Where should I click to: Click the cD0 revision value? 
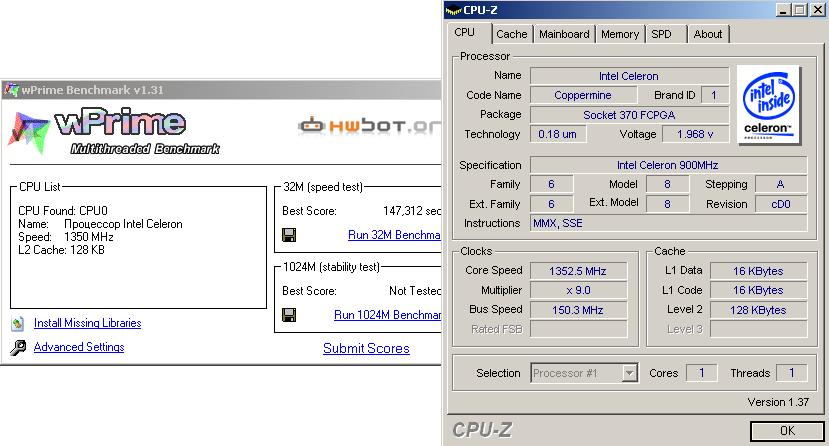click(781, 204)
